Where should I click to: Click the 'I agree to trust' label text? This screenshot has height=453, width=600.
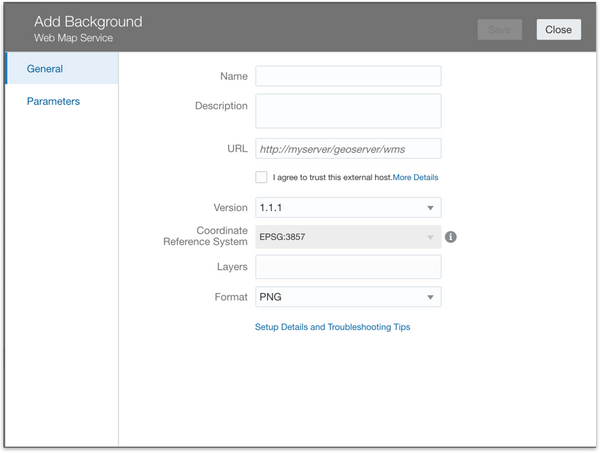(x=331, y=177)
